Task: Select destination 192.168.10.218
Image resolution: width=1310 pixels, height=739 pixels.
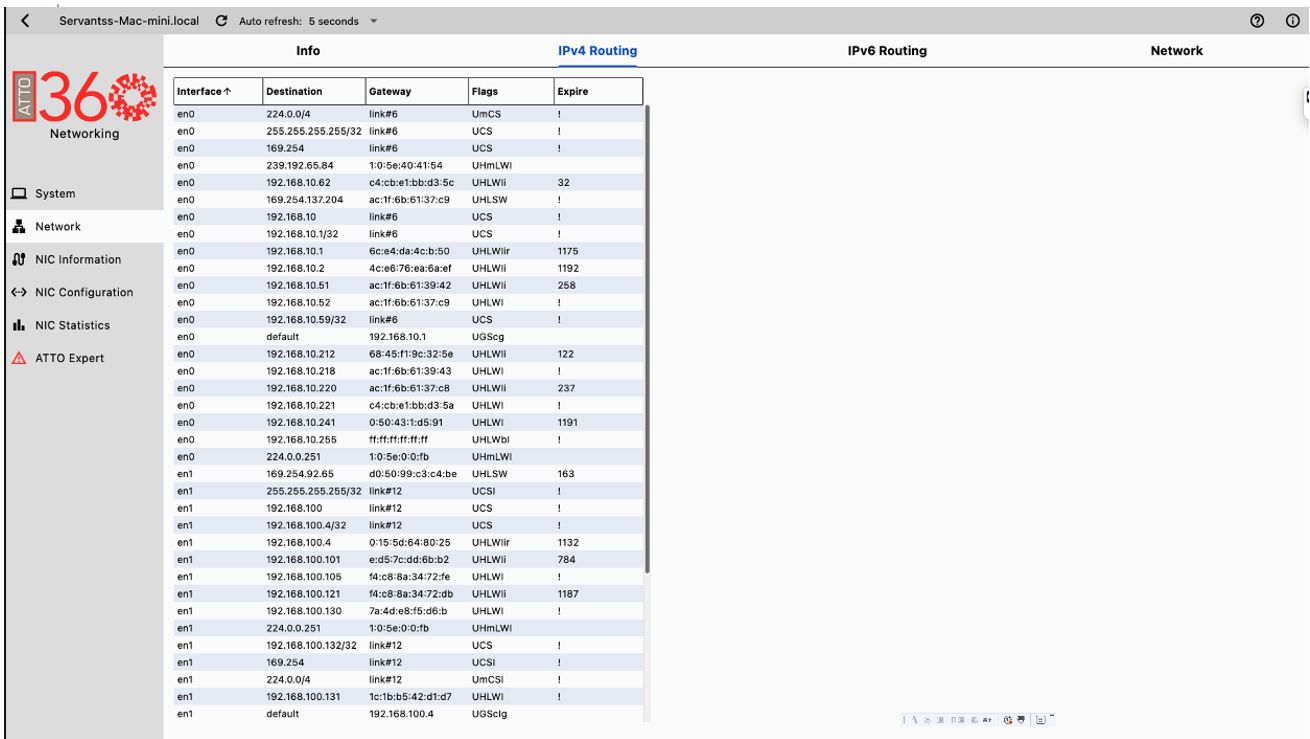Action: coord(300,371)
